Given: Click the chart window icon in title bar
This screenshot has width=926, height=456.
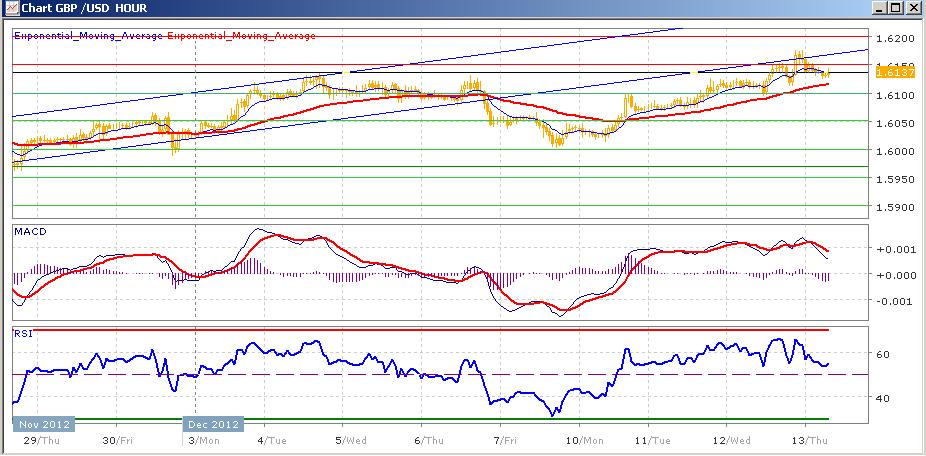Looking at the screenshot, I should tap(10, 9).
